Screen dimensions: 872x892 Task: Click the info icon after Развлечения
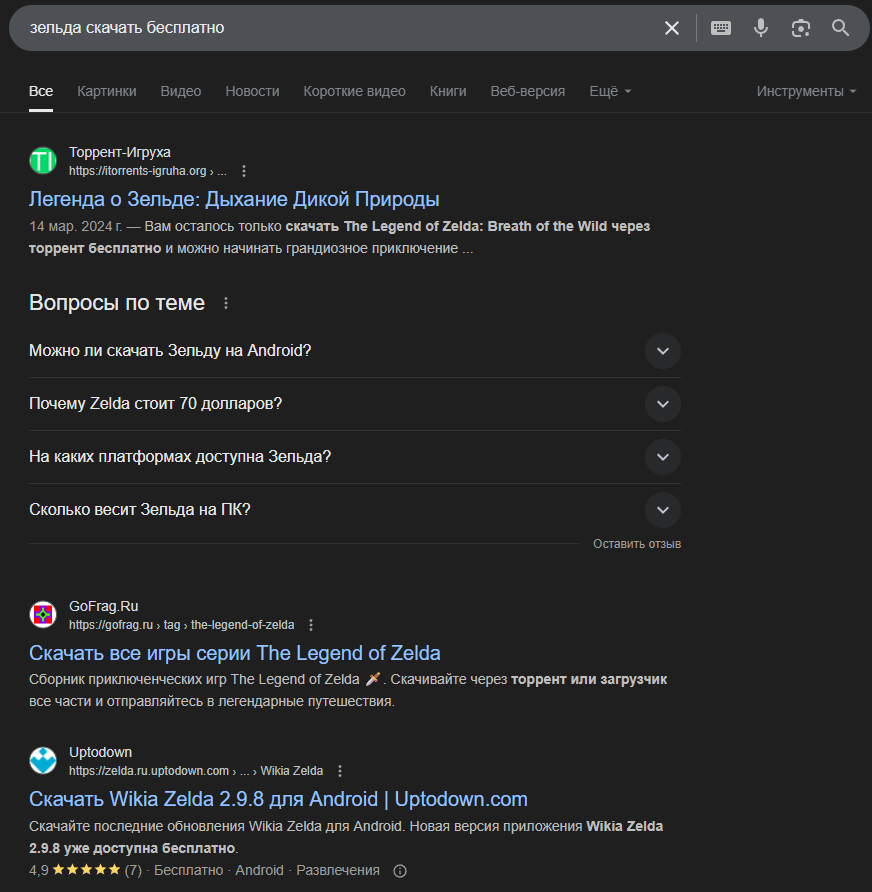400,871
